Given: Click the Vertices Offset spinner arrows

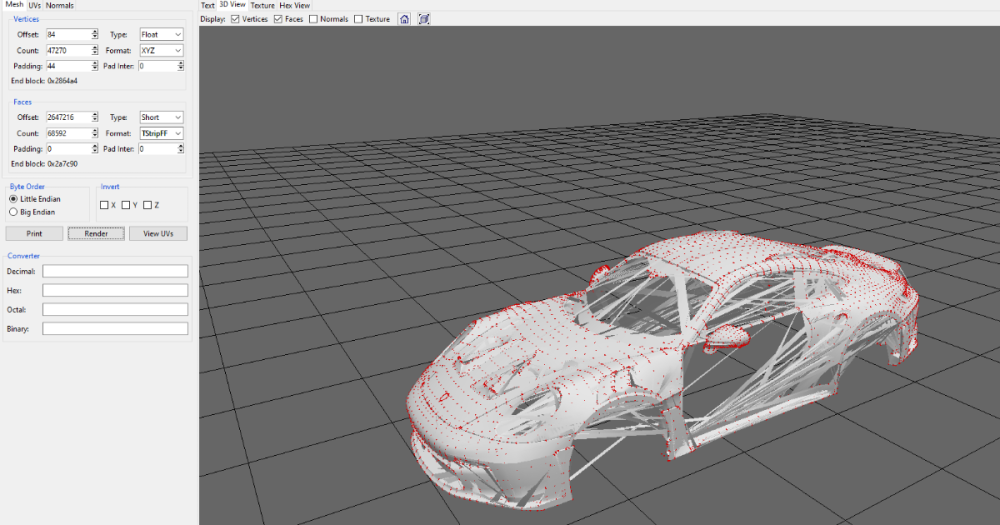Looking at the screenshot, I should pyautogui.click(x=95, y=34).
